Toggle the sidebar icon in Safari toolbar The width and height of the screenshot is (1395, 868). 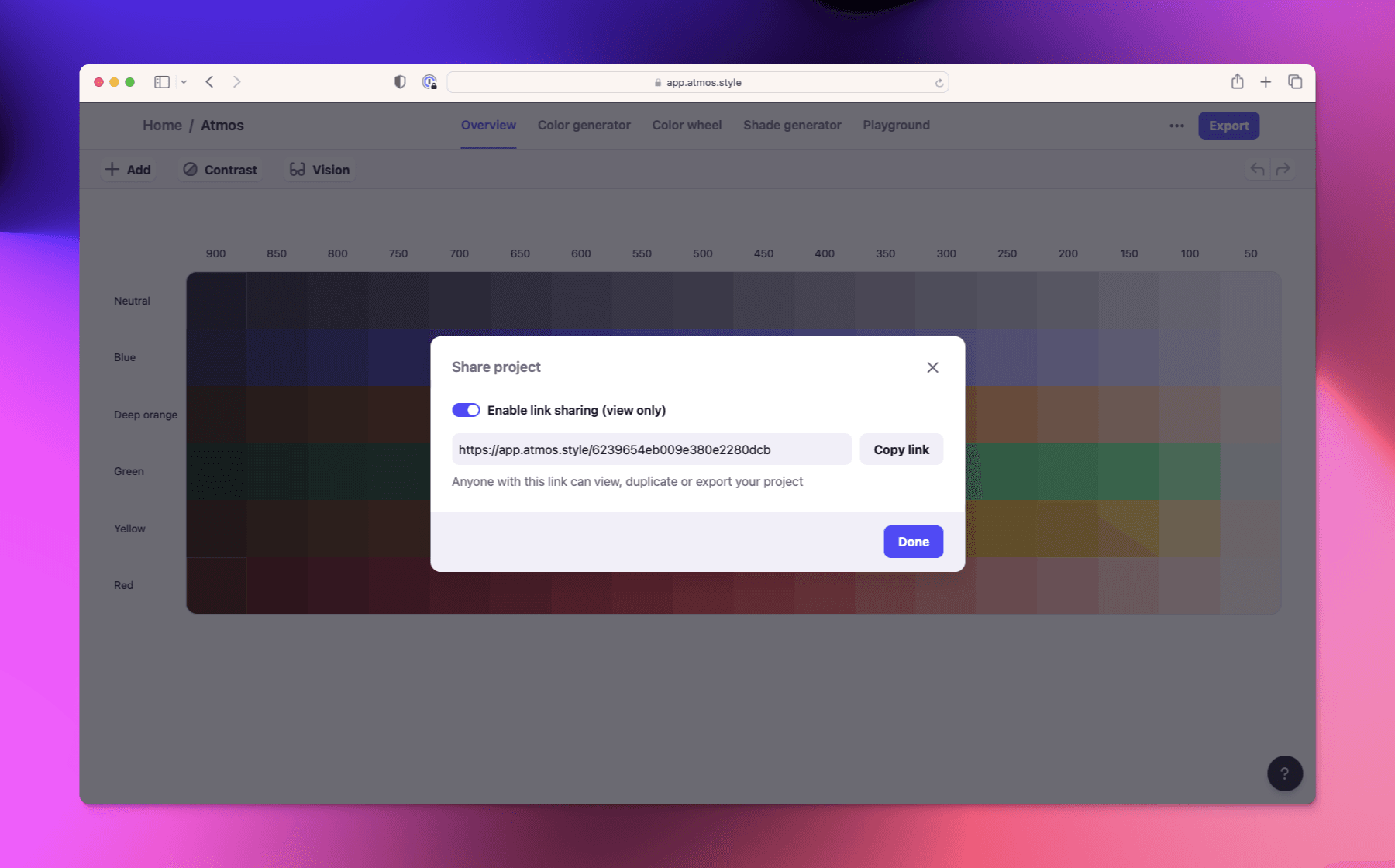161,81
